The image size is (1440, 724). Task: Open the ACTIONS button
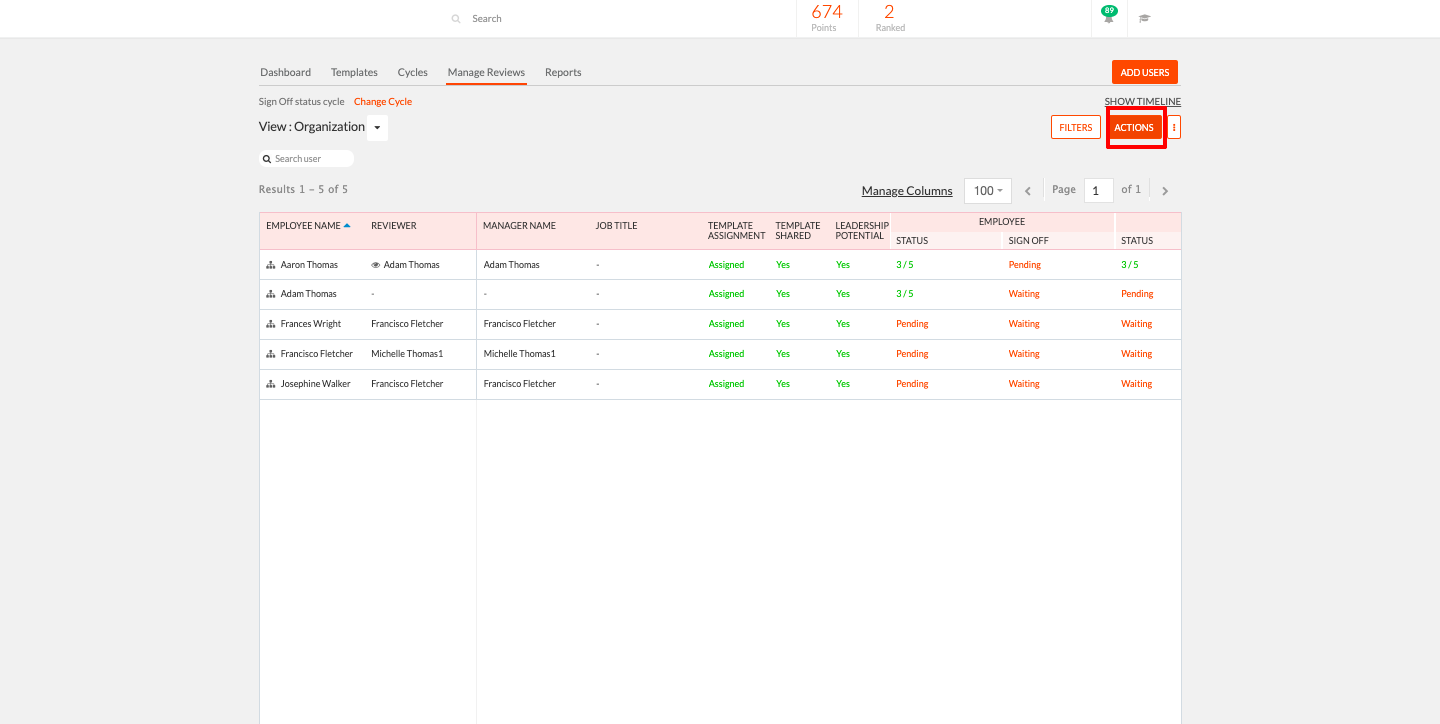pyautogui.click(x=1134, y=127)
